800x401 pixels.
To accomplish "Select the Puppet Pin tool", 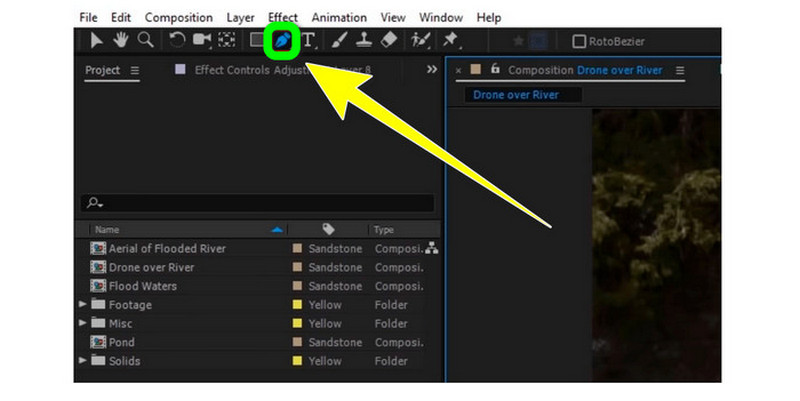I will (450, 40).
